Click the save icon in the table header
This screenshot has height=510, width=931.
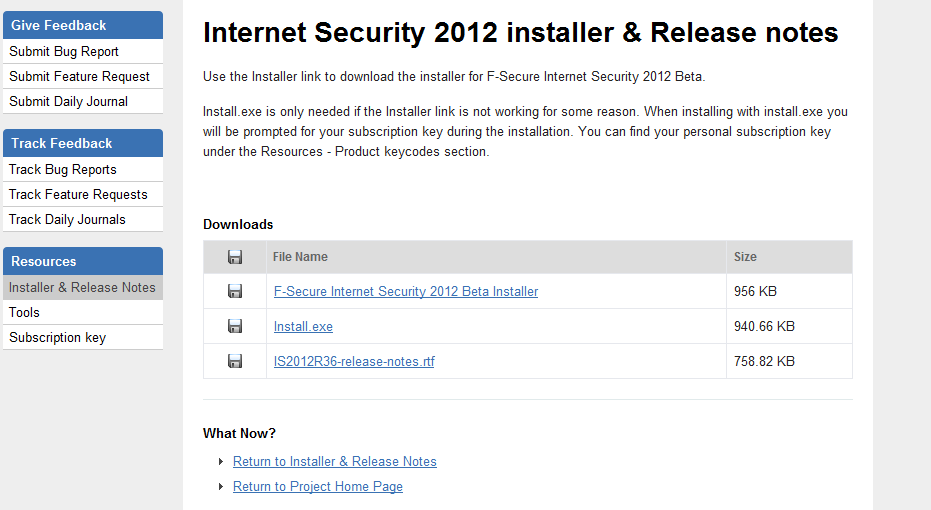(x=235, y=257)
